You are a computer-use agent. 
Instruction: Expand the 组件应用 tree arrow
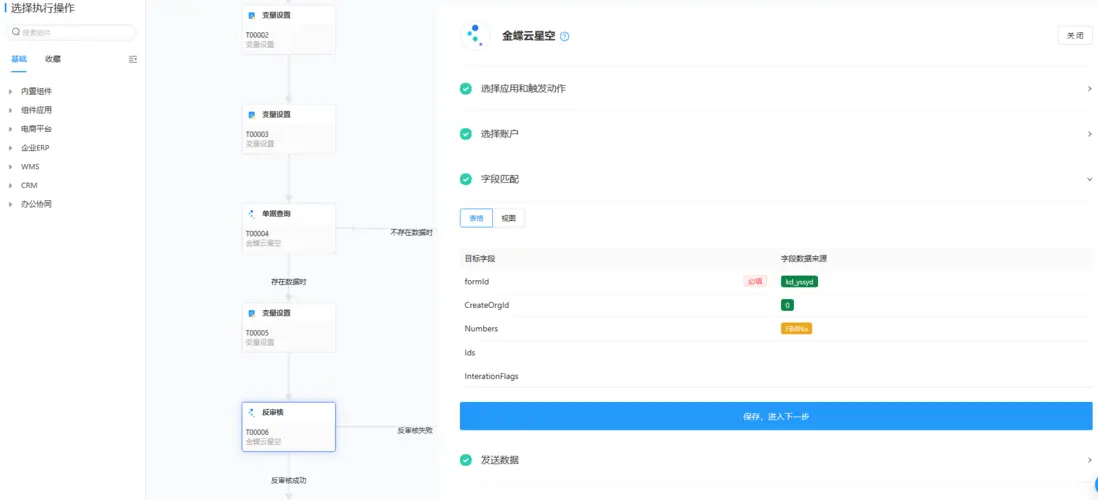pyautogui.click(x=11, y=110)
